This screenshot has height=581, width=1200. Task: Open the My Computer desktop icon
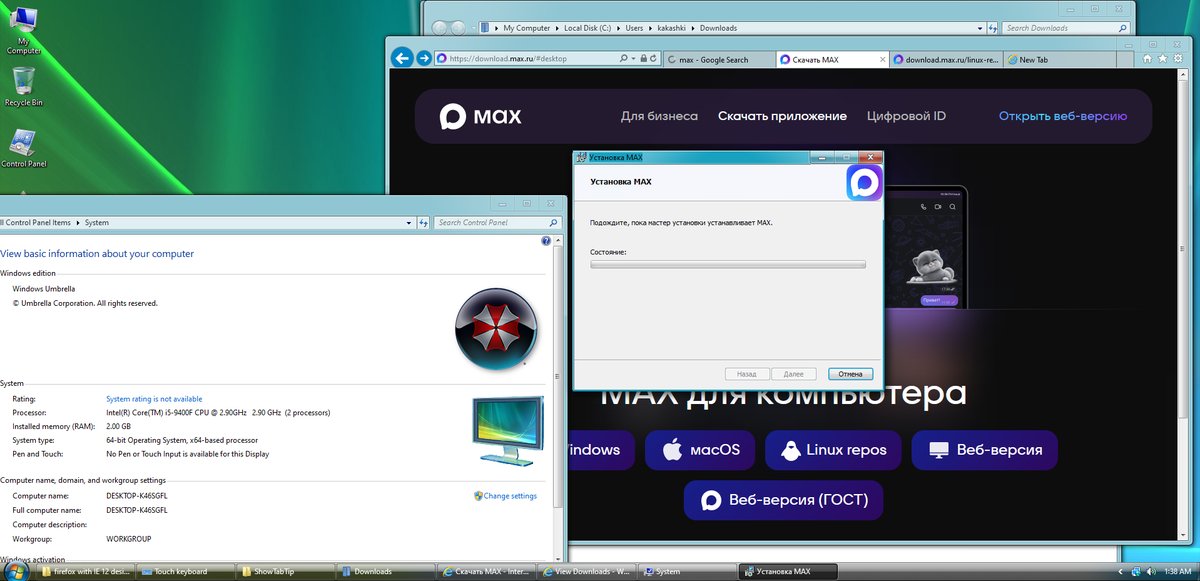pos(23,30)
